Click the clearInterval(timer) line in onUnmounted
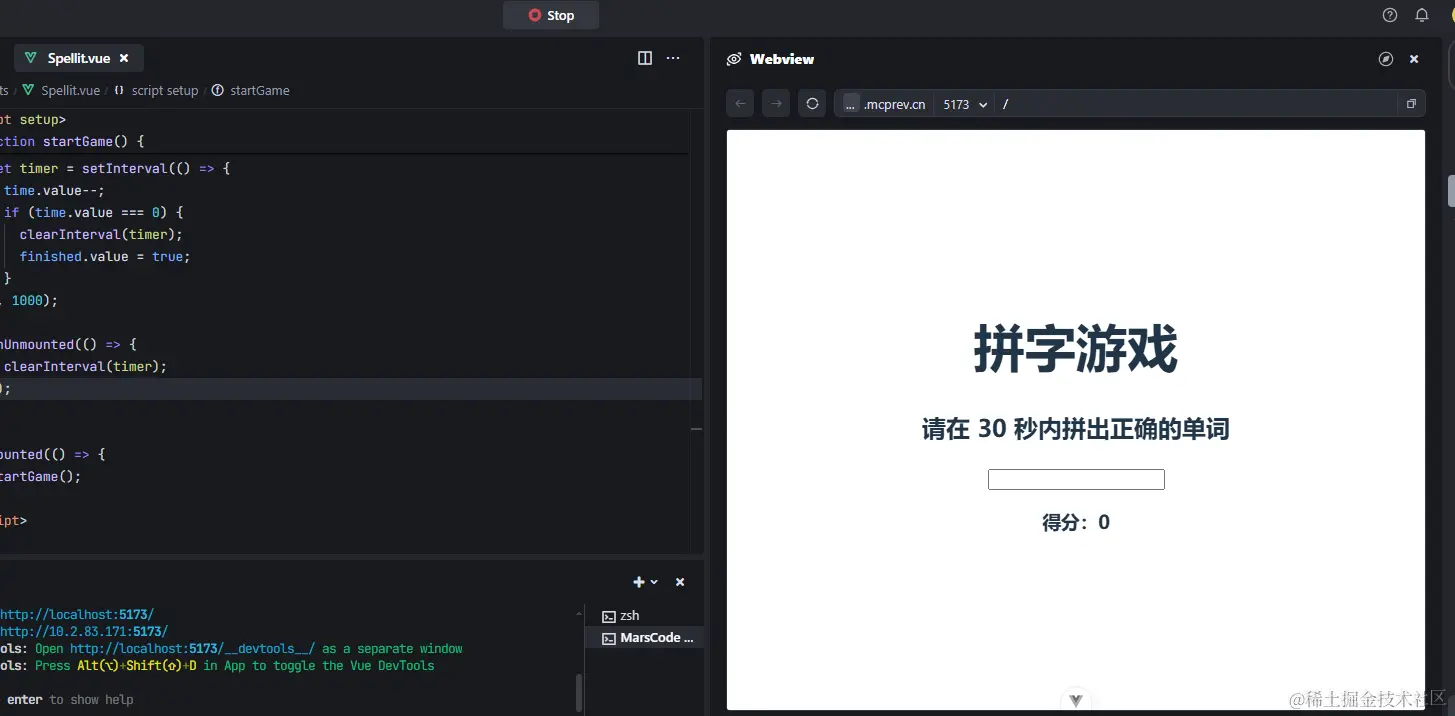Screen dimensions: 1455x716 [85, 366]
